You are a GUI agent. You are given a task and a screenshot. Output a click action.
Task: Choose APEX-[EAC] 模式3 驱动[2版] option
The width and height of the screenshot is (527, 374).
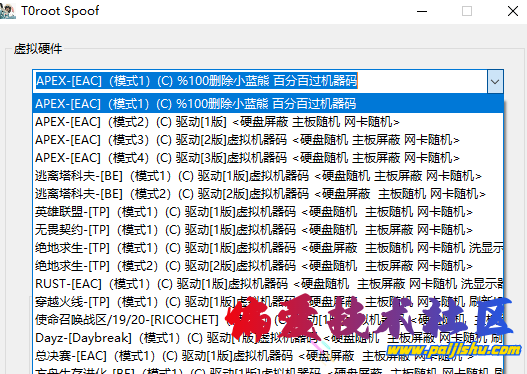(x=268, y=140)
